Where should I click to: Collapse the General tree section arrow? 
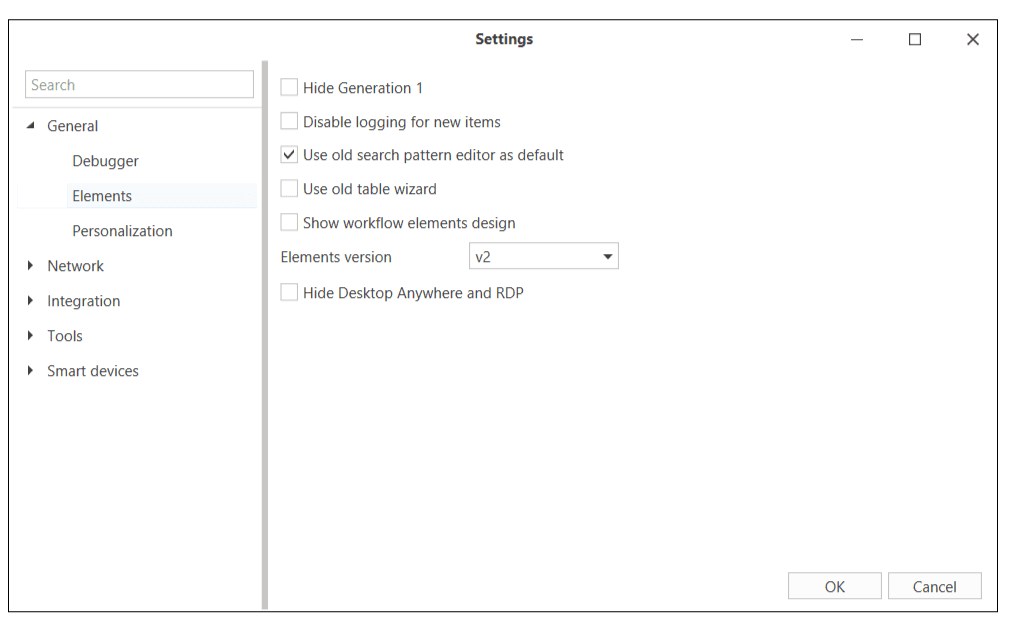(31, 126)
